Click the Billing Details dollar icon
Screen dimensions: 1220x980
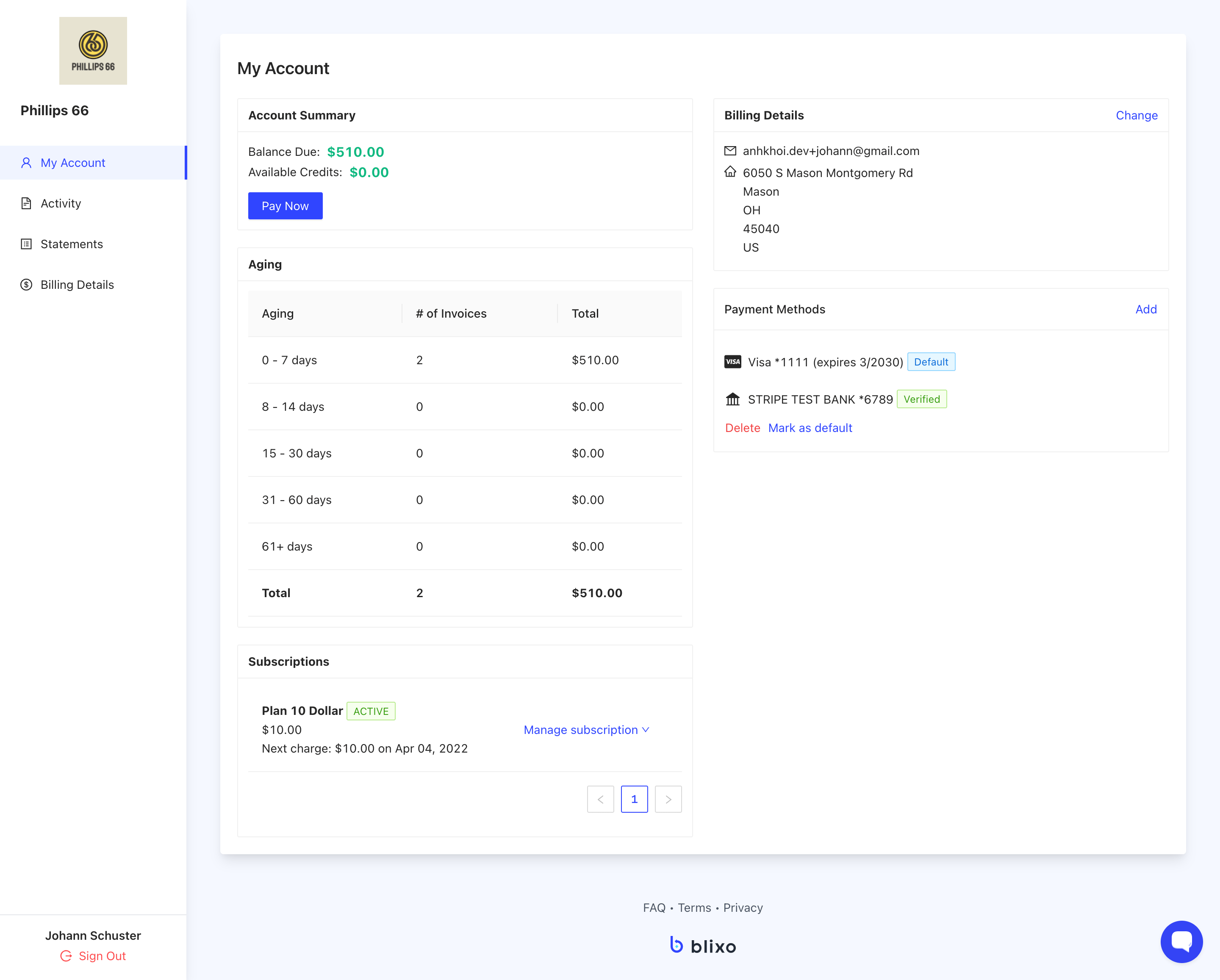point(26,285)
